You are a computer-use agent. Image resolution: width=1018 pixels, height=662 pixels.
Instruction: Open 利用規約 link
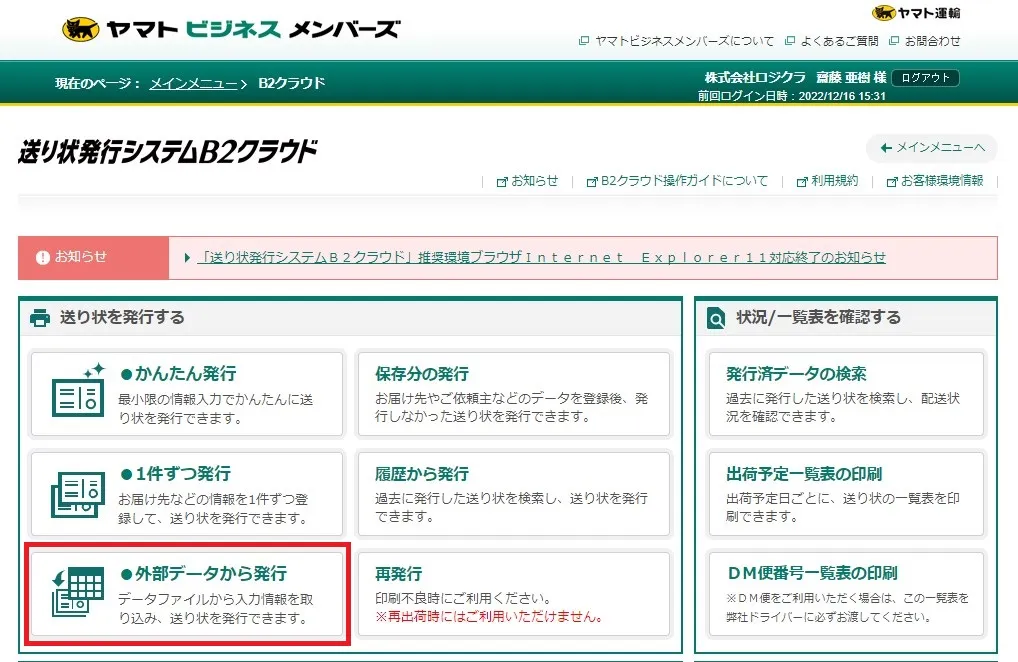(827, 181)
